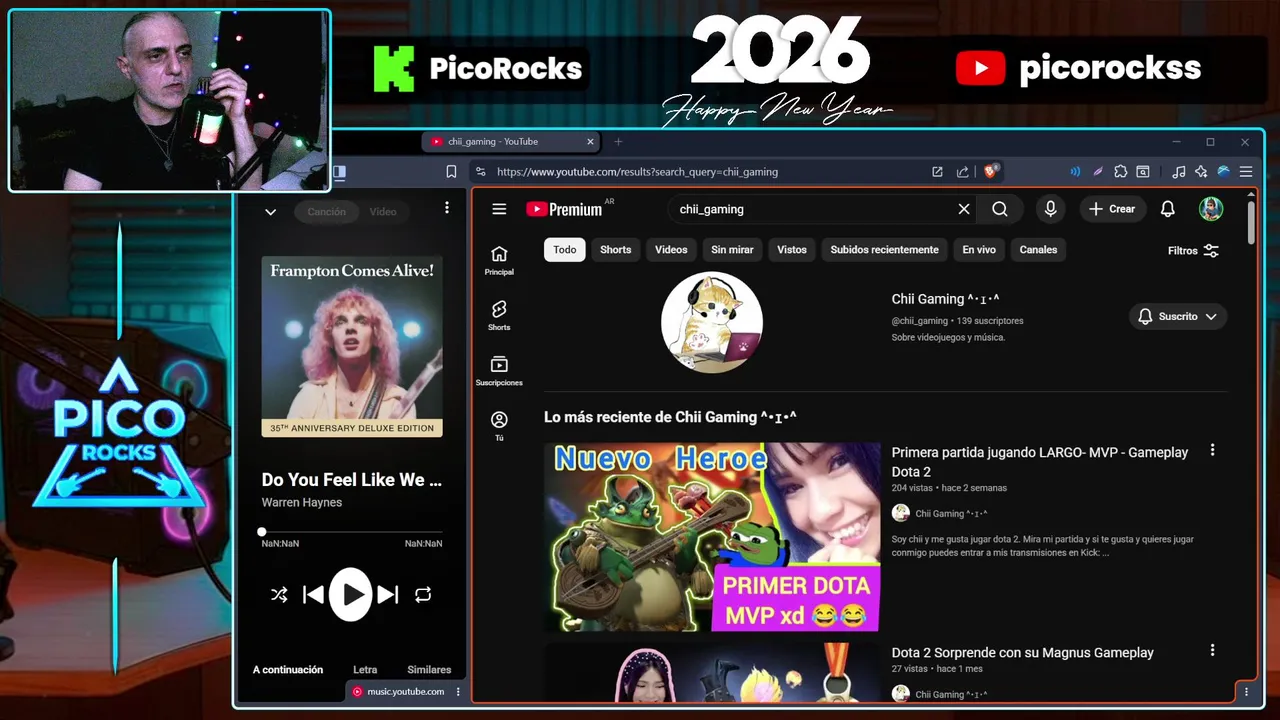
Task: Open music.youtube.com panel three-dot menu
Action: [458, 691]
